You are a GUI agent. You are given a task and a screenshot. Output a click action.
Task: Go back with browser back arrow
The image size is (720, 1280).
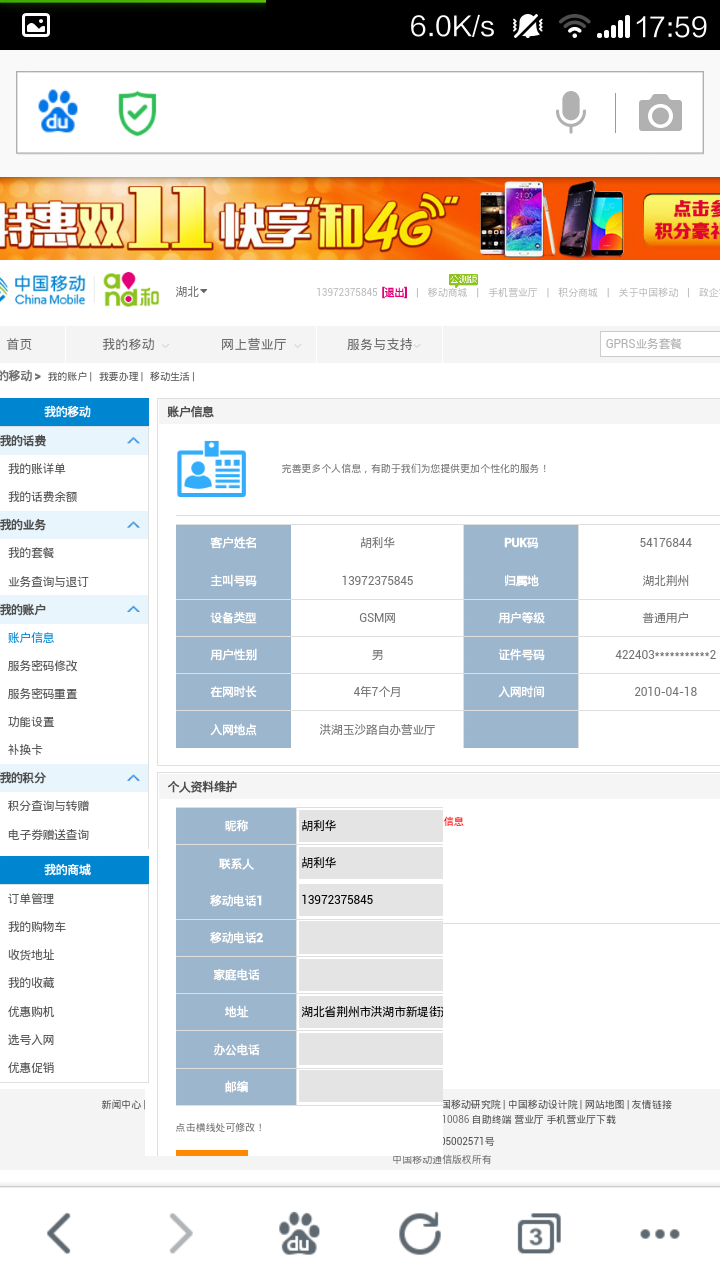(x=60, y=1233)
